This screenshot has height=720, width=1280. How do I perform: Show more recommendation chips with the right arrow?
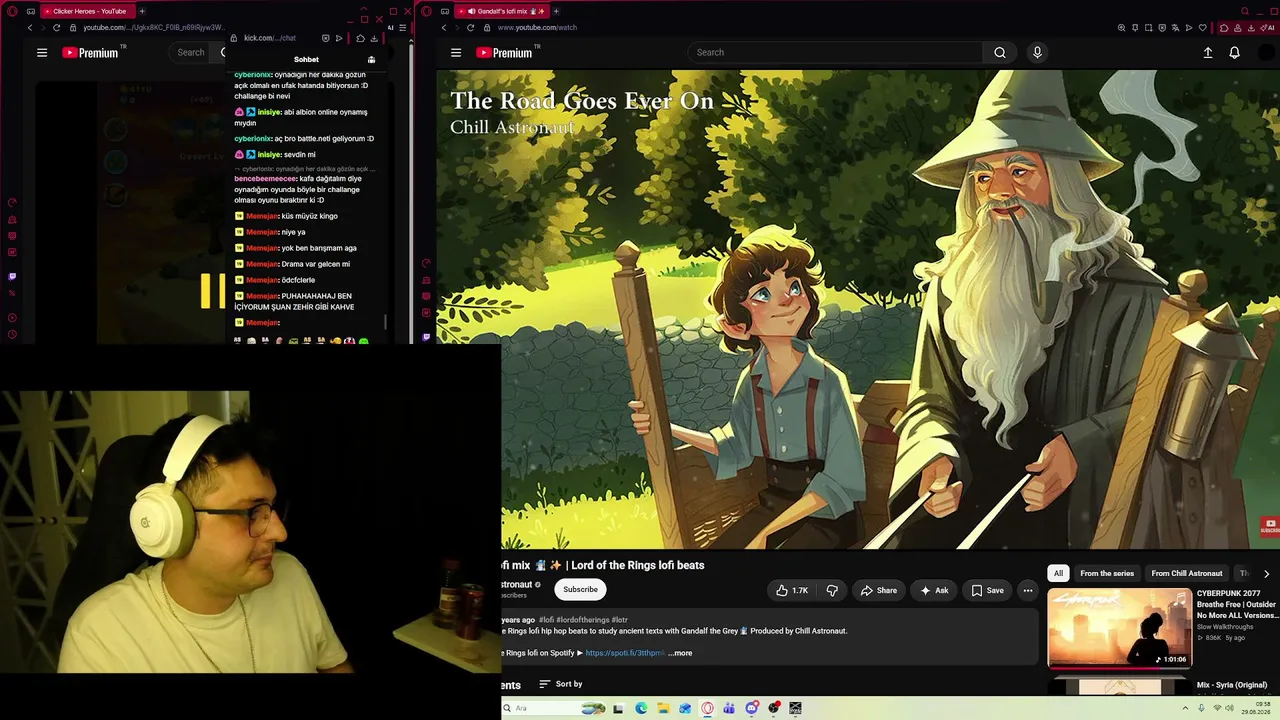[1266, 574]
